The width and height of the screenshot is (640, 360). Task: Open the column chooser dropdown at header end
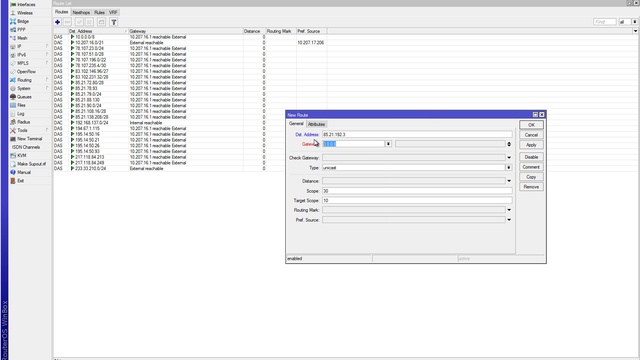(635, 31)
